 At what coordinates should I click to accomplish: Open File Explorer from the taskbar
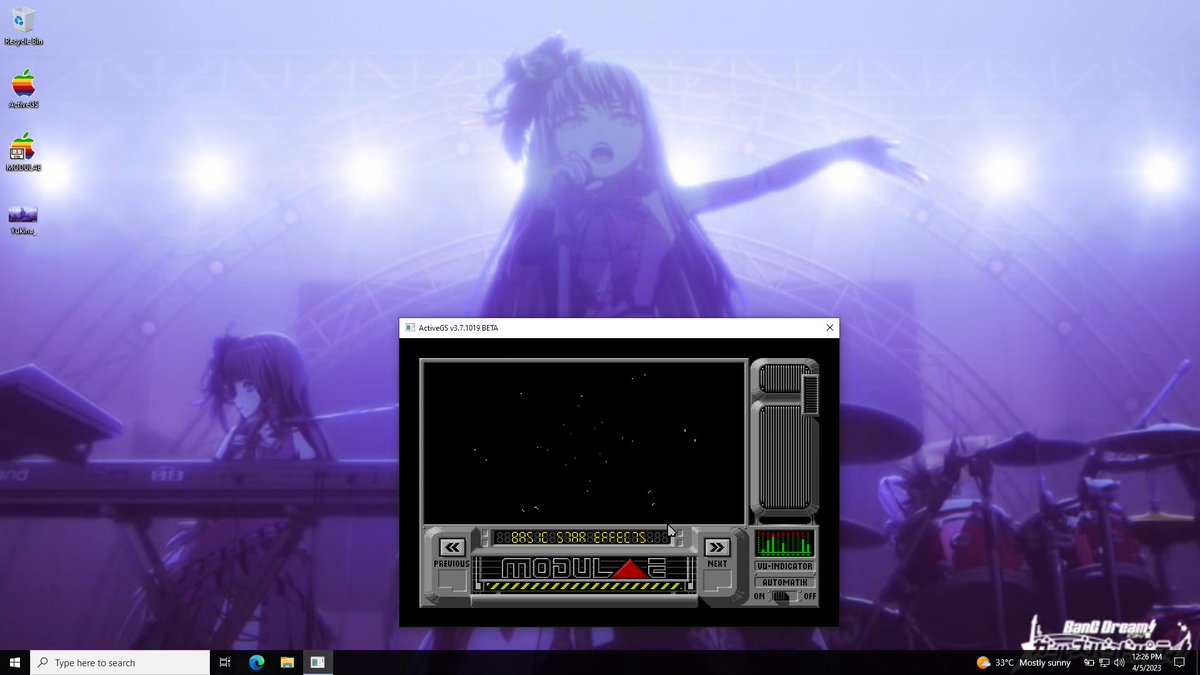[286, 662]
